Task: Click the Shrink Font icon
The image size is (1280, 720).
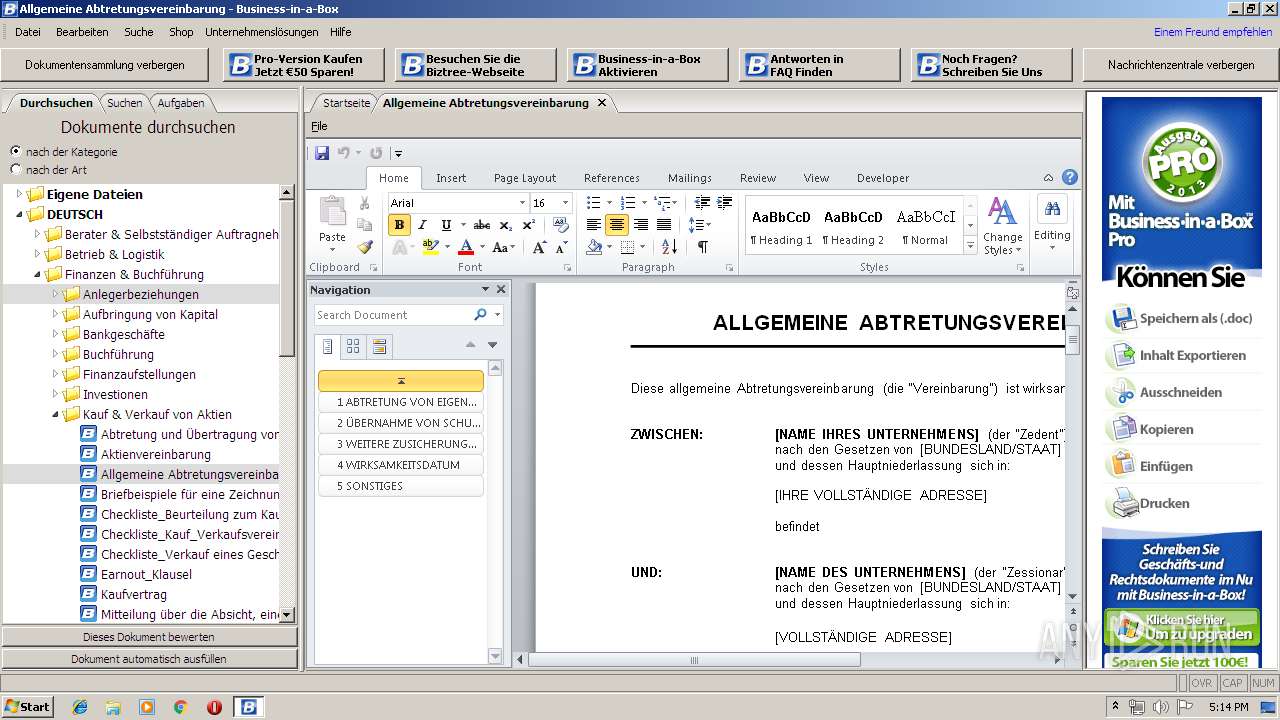Action: tap(563, 247)
